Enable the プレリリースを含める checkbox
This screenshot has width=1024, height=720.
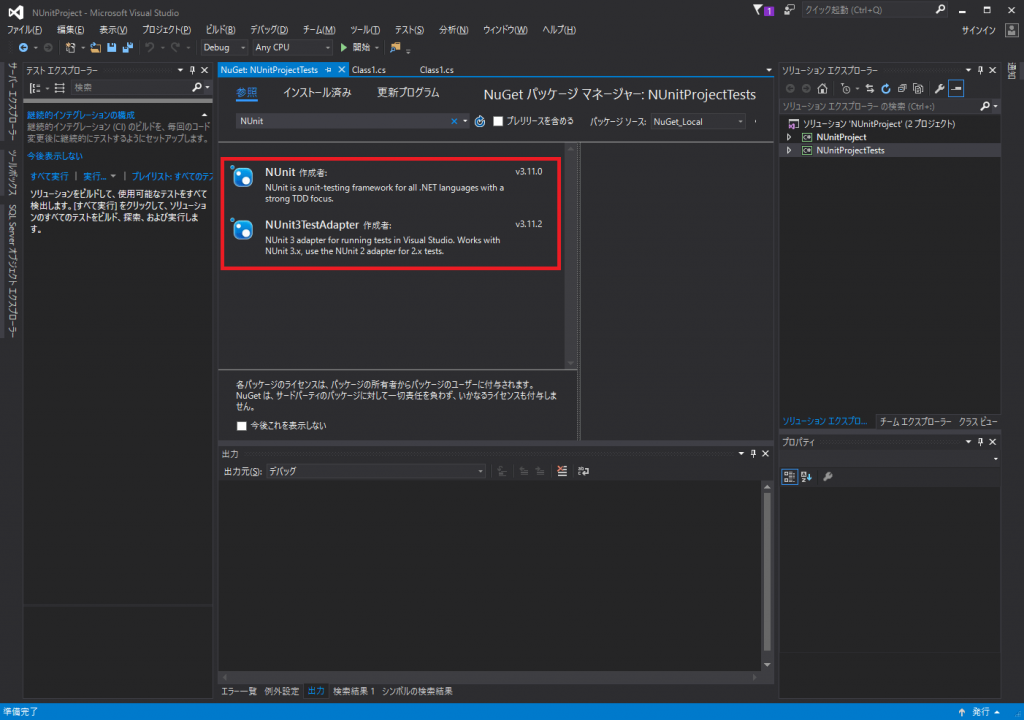(x=499, y=120)
